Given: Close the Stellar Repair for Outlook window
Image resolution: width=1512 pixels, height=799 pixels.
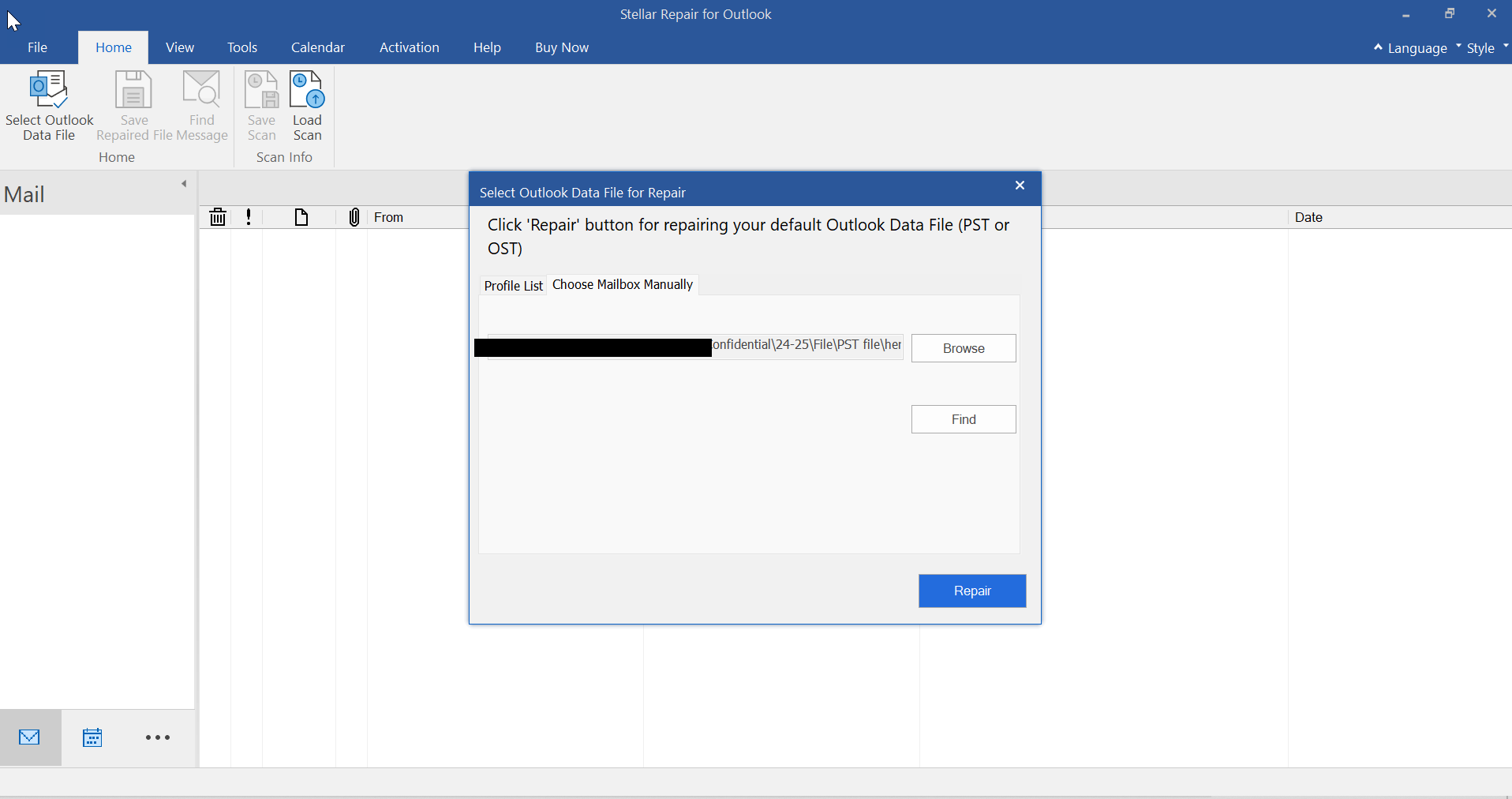Looking at the screenshot, I should click(1491, 14).
